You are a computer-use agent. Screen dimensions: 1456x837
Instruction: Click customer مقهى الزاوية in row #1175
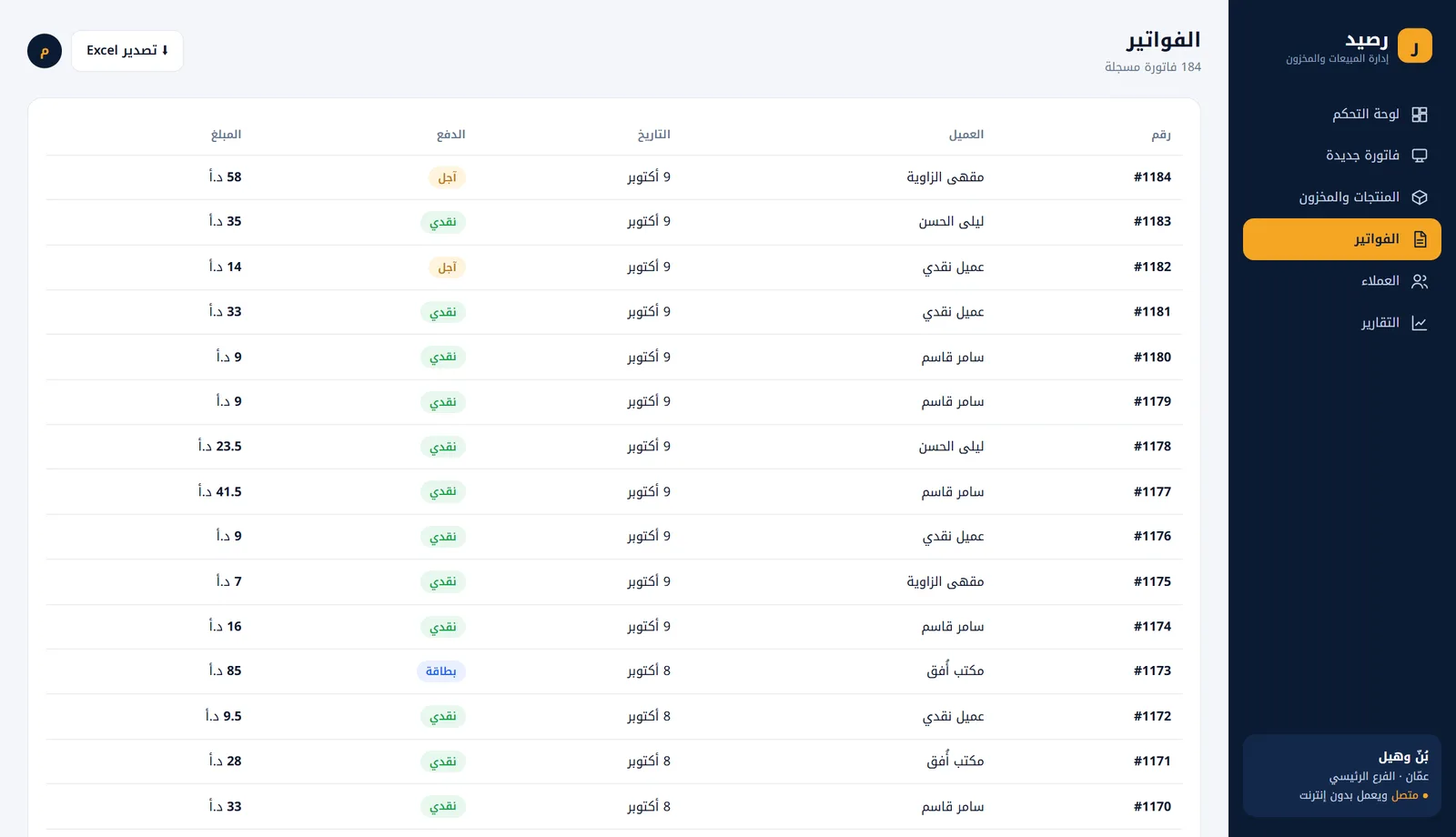(945, 581)
